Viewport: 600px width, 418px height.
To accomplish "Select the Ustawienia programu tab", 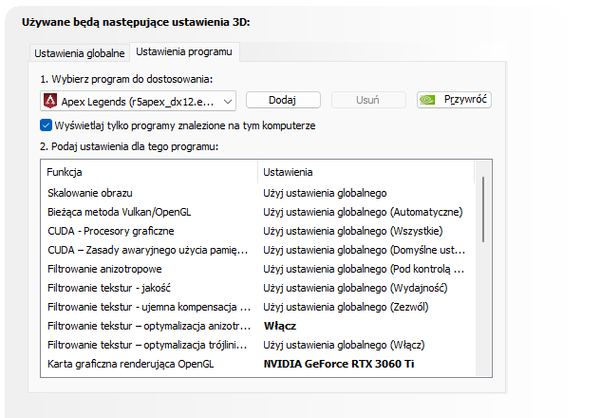I will (x=184, y=52).
